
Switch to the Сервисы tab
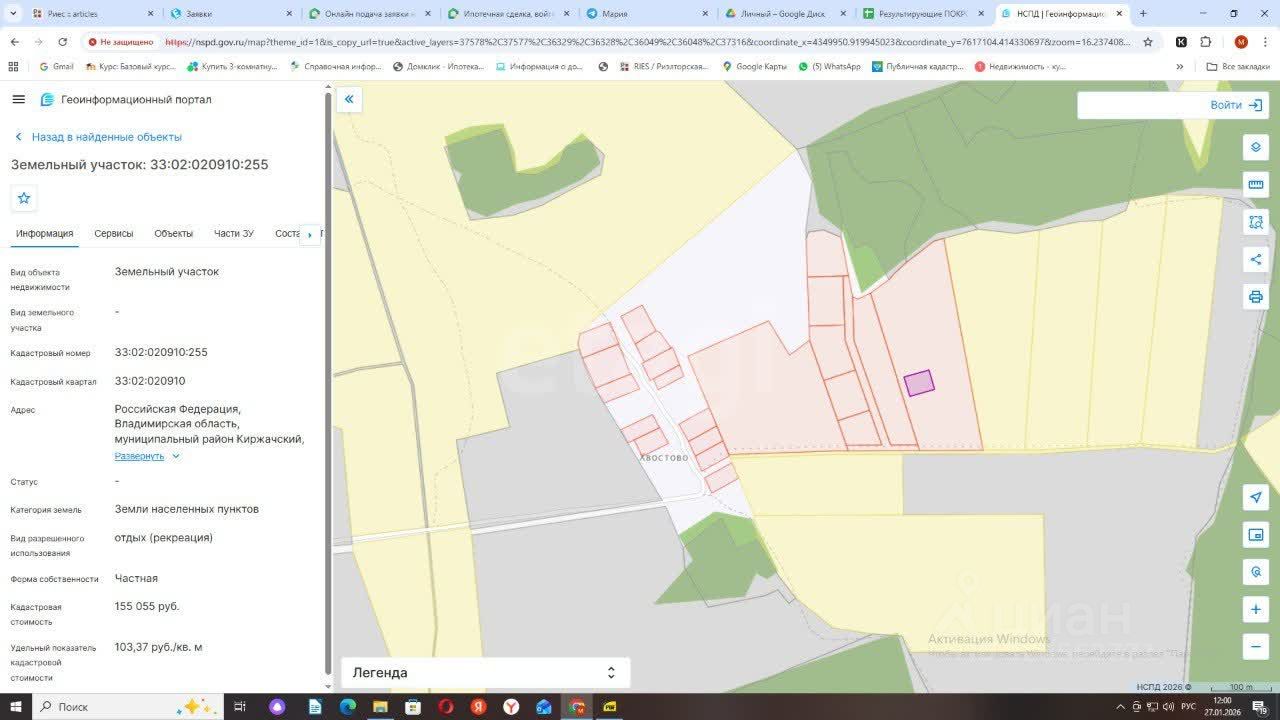(113, 234)
